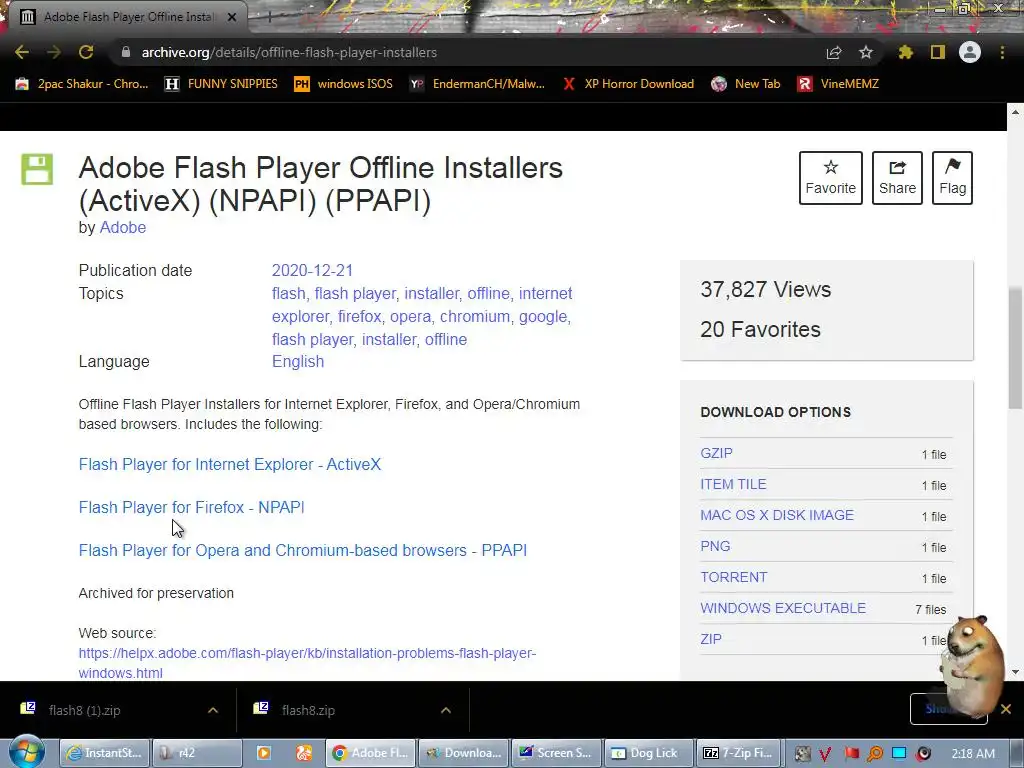This screenshot has height=768, width=1024.
Task: Share this page from address bar
Action: [x=834, y=52]
